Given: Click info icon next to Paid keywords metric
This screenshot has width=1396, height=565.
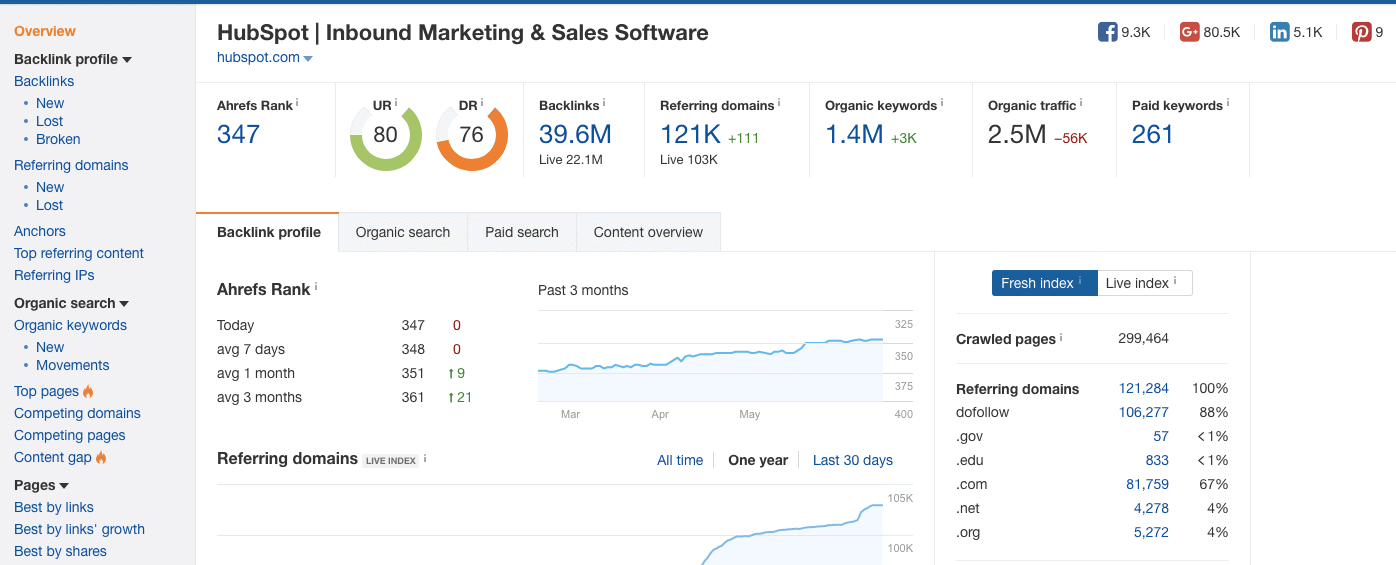Looking at the screenshot, I should [1228, 103].
